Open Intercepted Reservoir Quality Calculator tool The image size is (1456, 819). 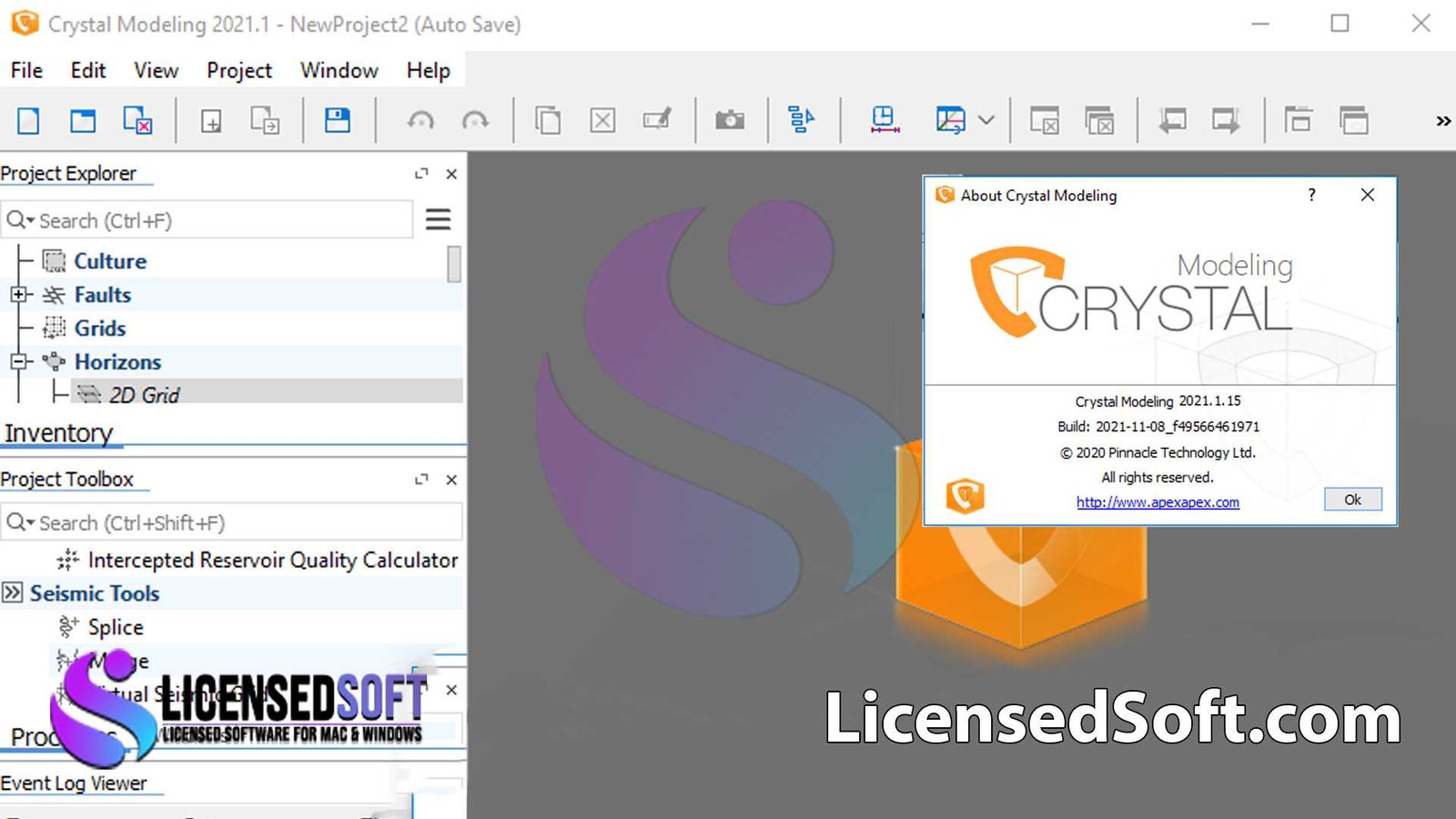tap(273, 560)
